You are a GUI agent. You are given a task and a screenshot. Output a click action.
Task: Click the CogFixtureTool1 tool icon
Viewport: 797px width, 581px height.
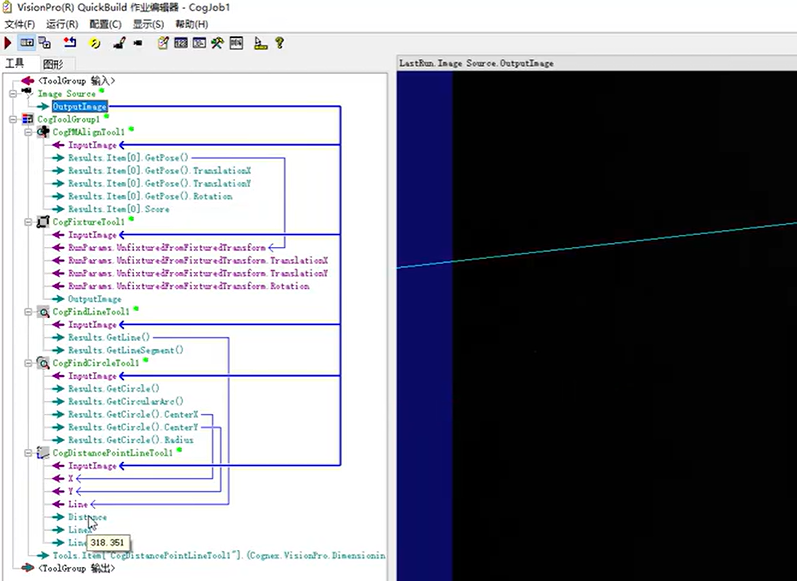(x=43, y=222)
